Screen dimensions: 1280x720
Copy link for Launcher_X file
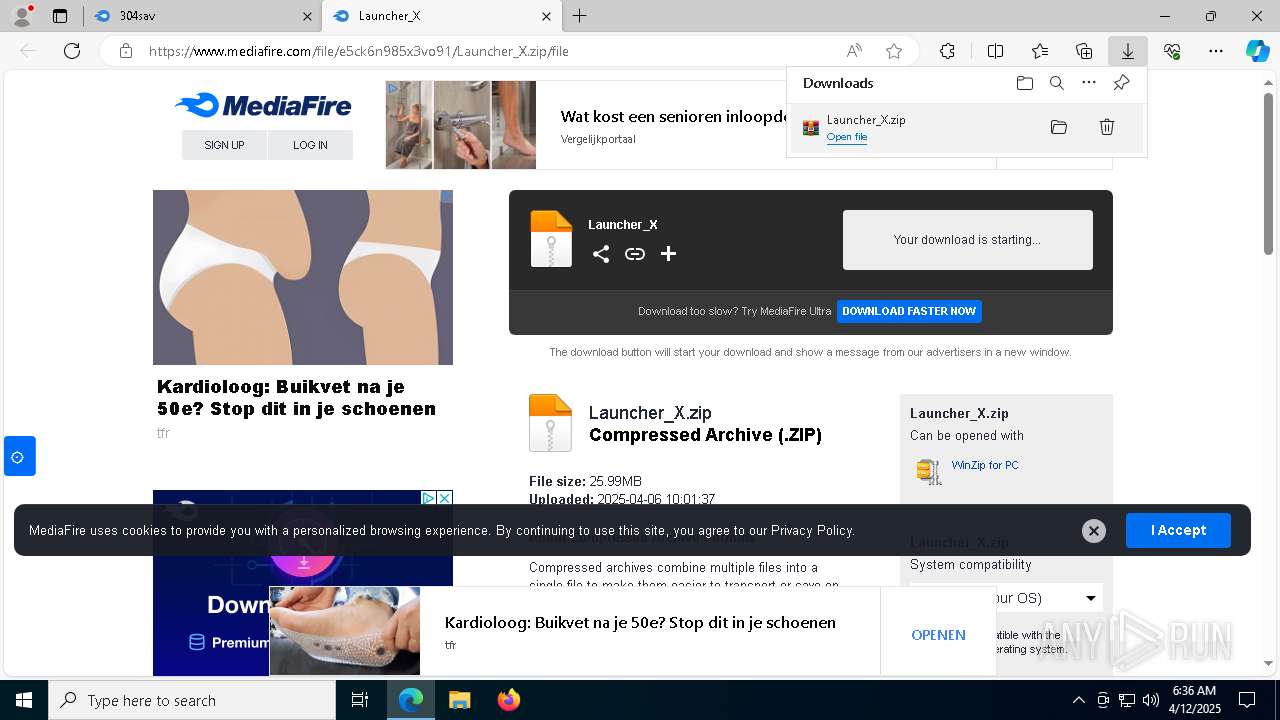635,254
